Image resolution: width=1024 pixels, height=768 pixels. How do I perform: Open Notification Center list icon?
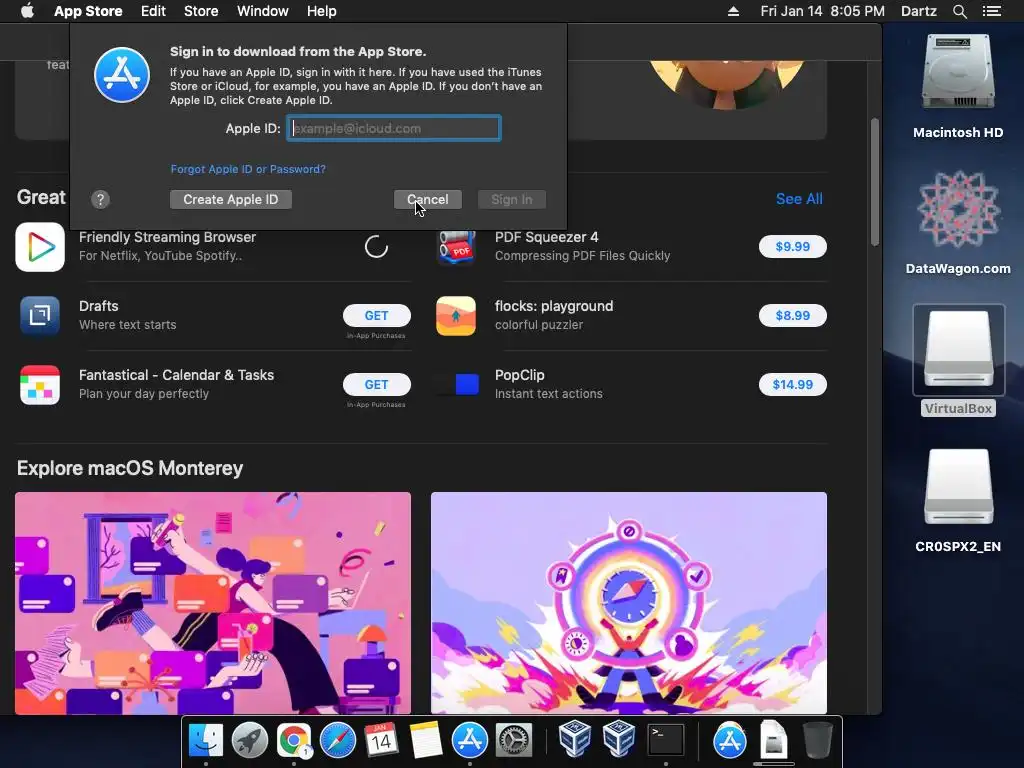click(x=992, y=11)
